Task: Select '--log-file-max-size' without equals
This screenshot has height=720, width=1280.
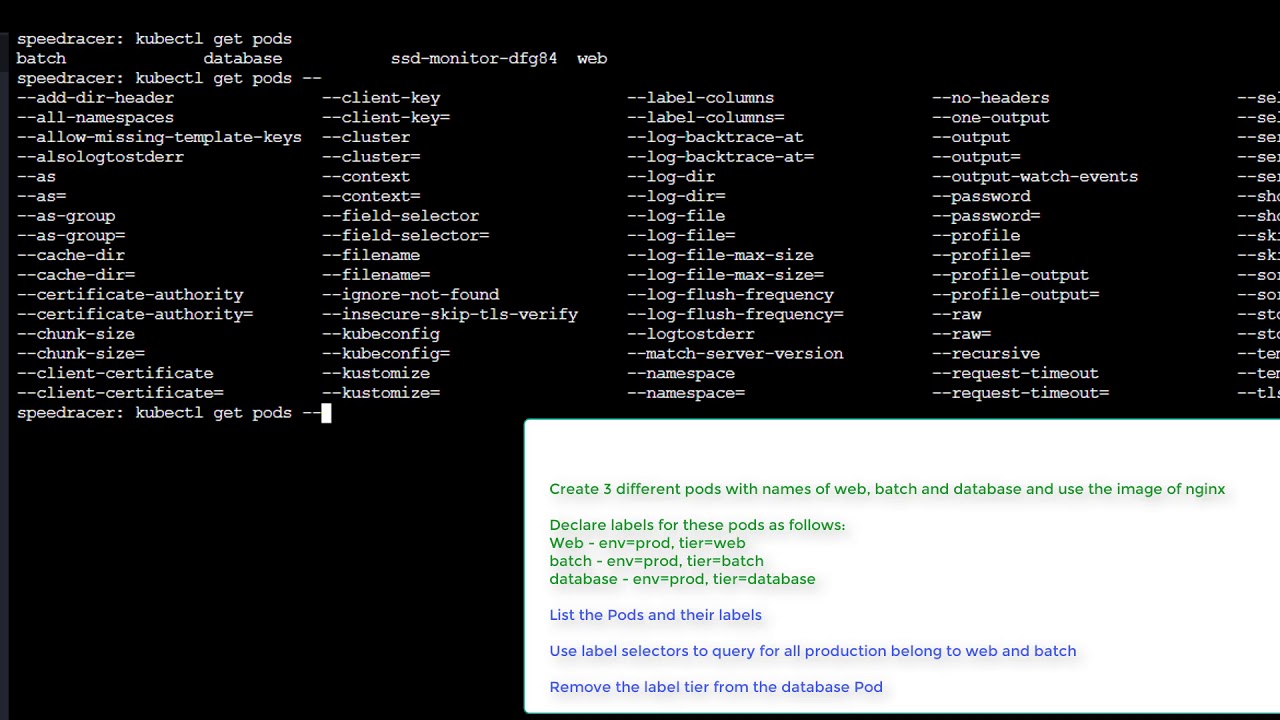Action: pos(720,255)
